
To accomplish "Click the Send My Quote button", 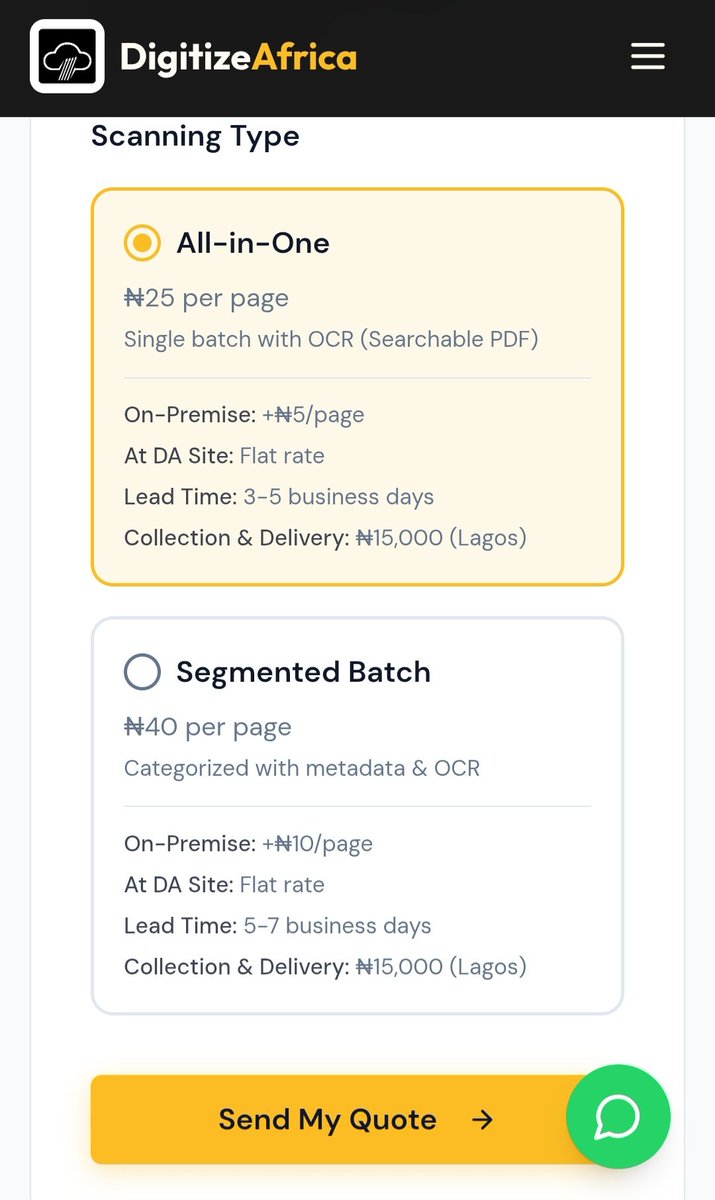I will [x=357, y=1119].
